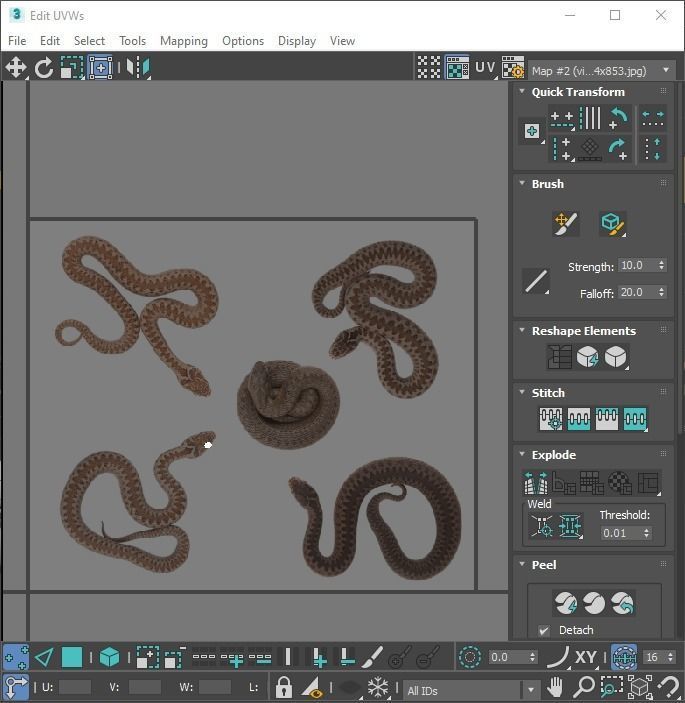Image resolution: width=685 pixels, height=703 pixels.
Task: Toggle Lock Selected subobjects padlock
Action: 283,687
